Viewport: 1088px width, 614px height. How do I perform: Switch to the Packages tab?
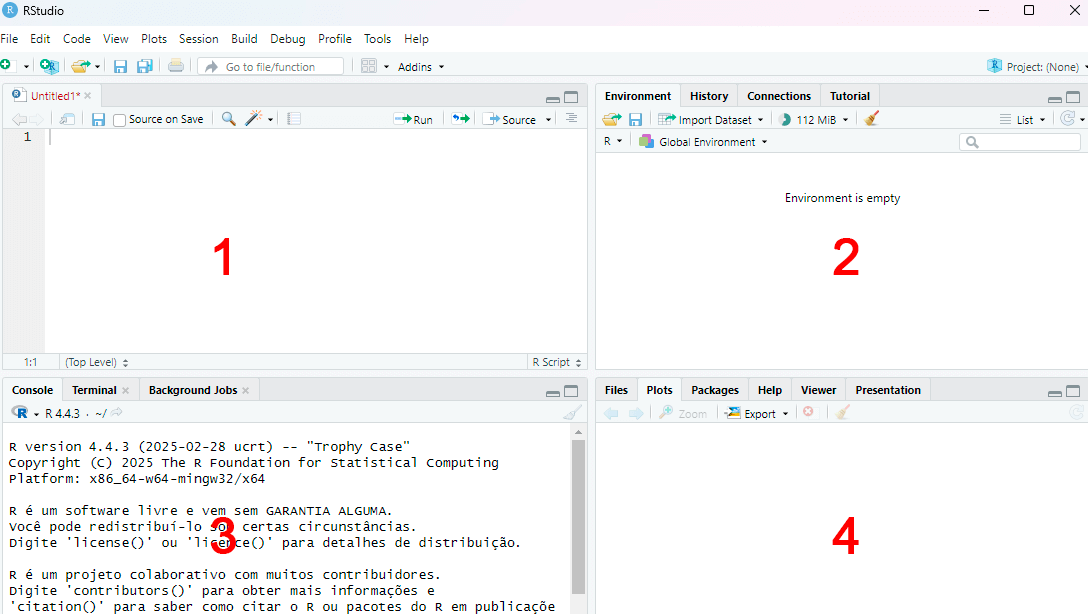point(715,390)
